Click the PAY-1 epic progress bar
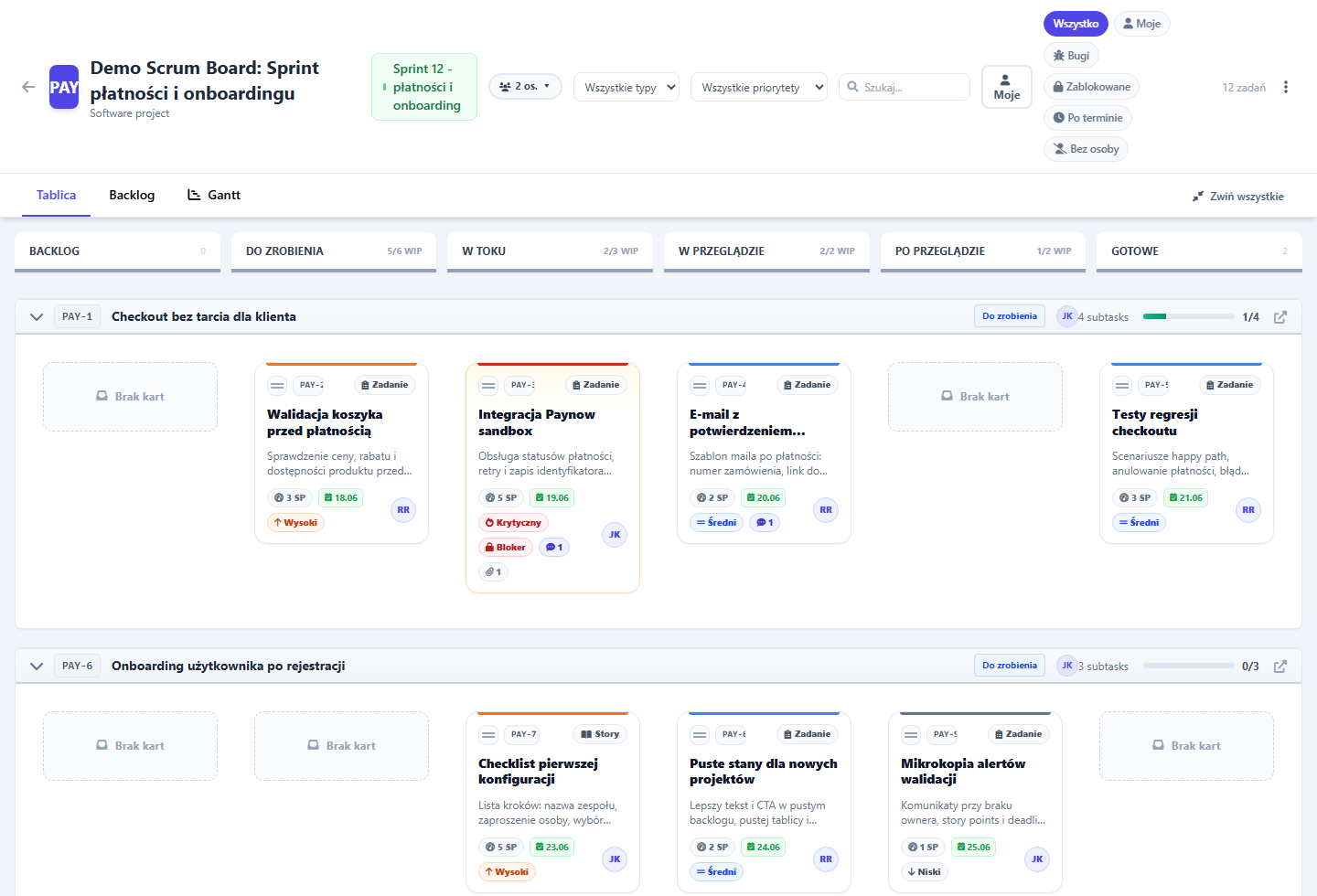Viewport: 1317px width, 896px height. click(x=1189, y=316)
